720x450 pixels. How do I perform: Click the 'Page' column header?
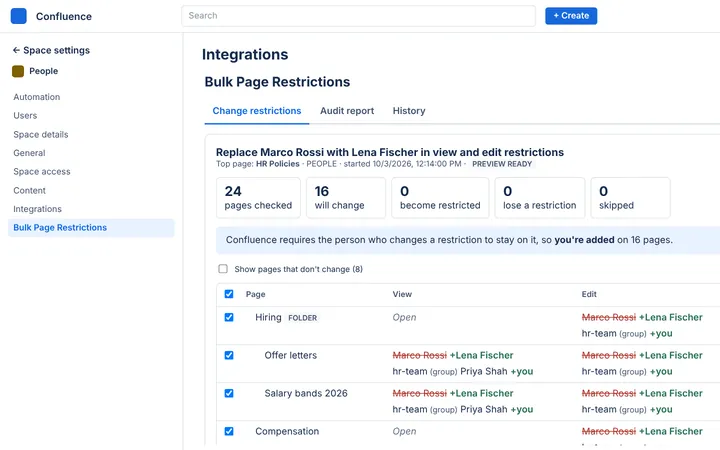tap(255, 294)
